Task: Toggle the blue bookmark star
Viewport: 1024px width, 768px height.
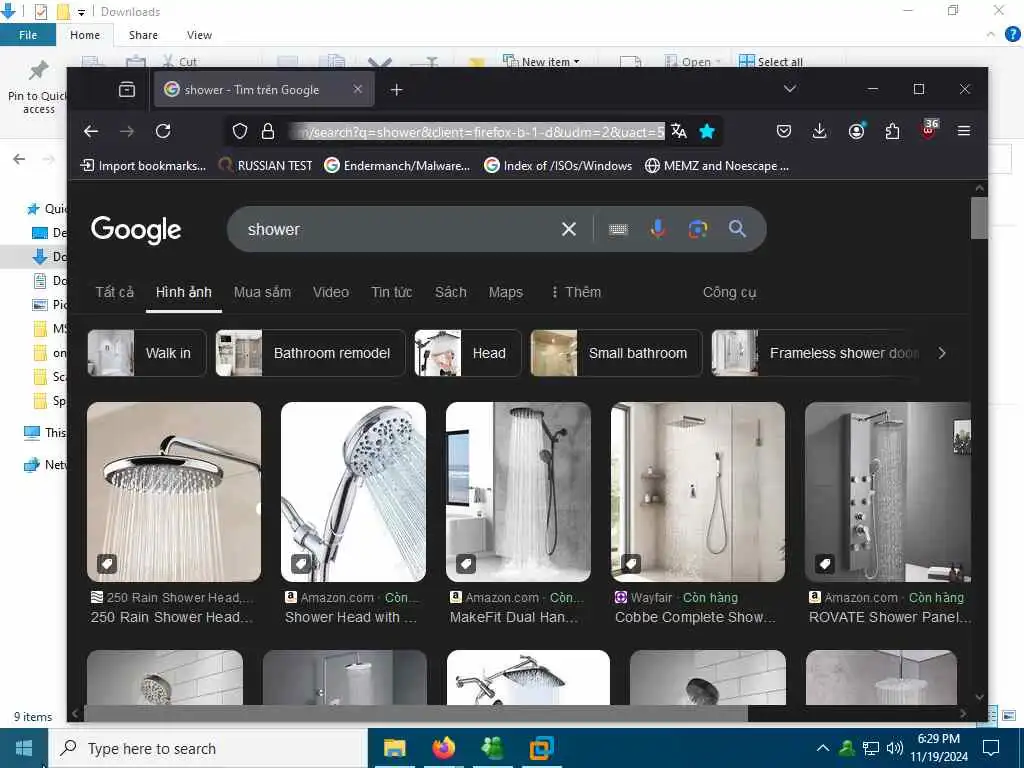Action: (x=707, y=131)
